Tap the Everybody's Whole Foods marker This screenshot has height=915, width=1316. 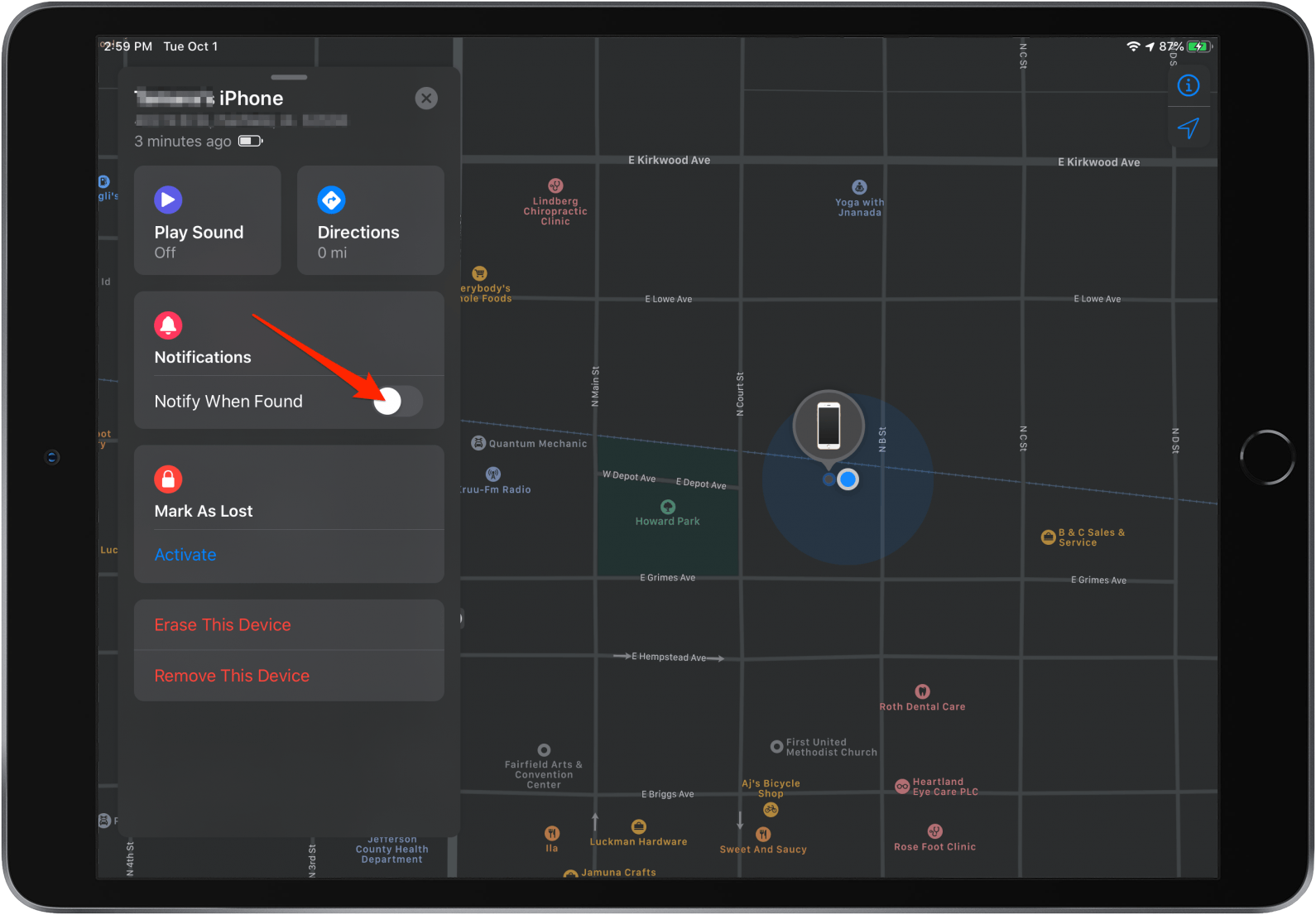point(479,273)
